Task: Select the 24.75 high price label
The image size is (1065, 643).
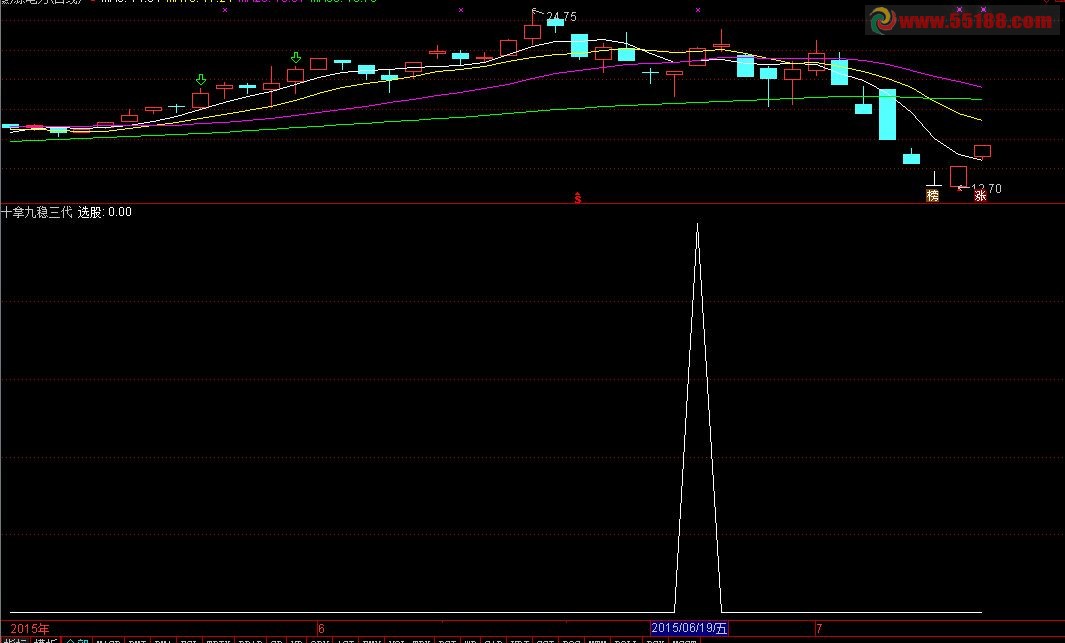Action: click(x=561, y=16)
